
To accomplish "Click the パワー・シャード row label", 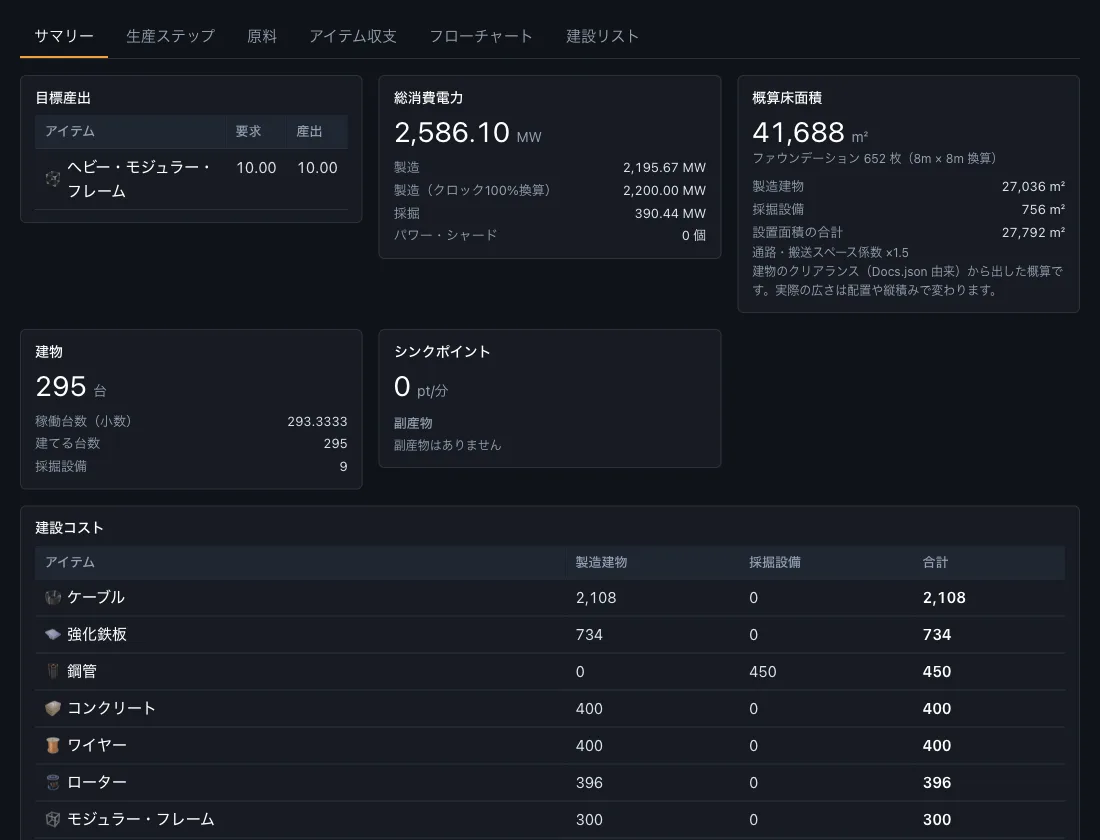I will (x=445, y=235).
